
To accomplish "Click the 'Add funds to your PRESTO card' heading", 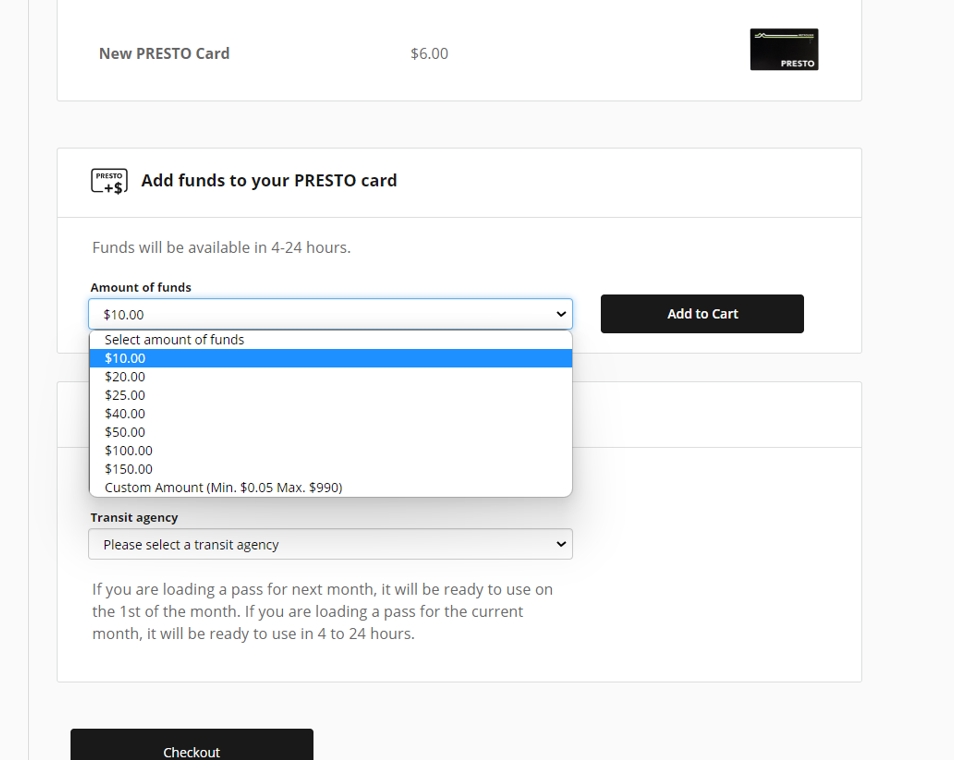I will (x=269, y=181).
